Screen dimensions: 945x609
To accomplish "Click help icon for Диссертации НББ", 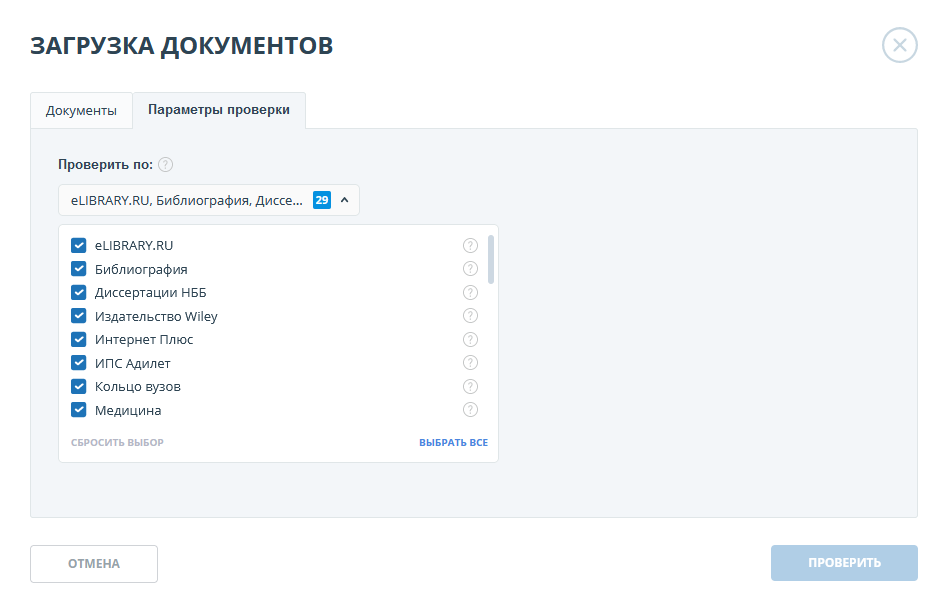I will 470,293.
